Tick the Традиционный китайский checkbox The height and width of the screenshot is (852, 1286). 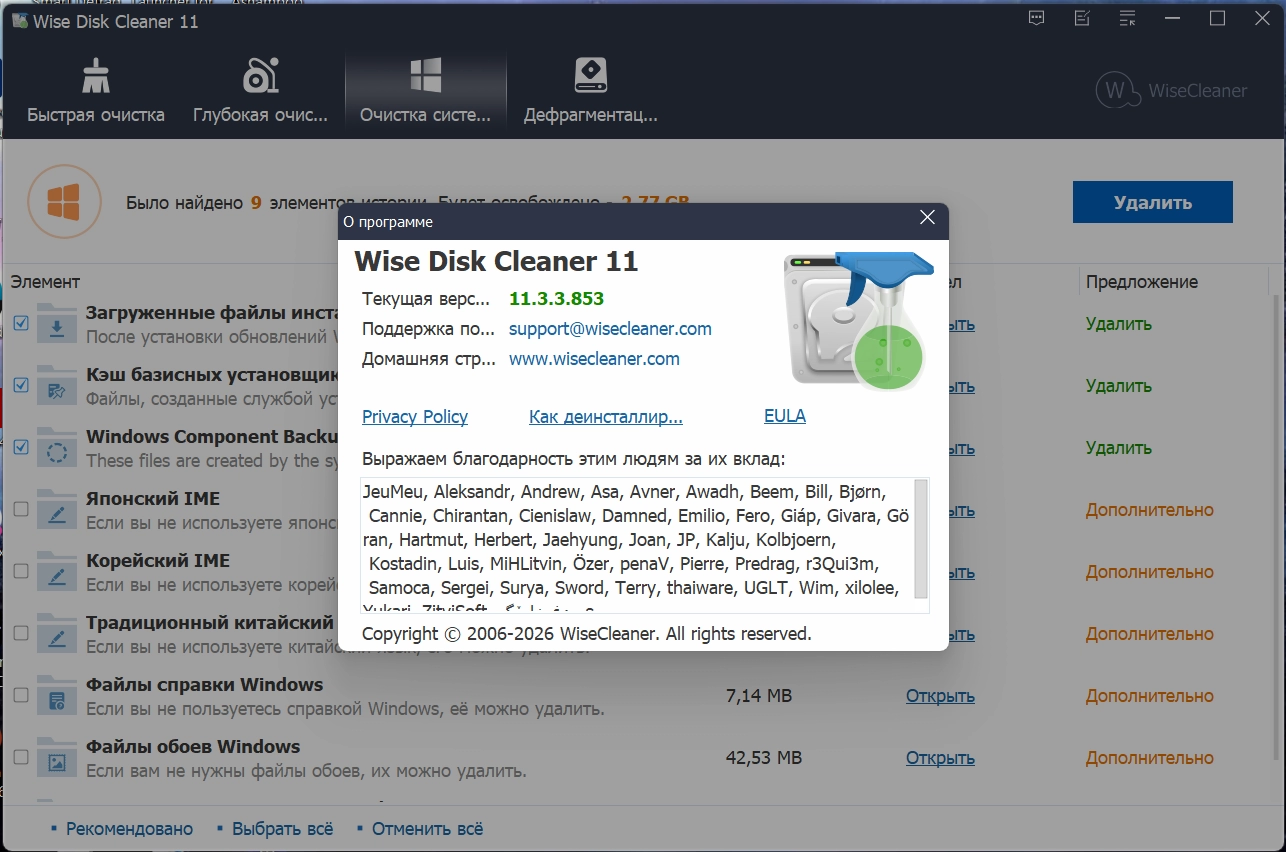21,633
